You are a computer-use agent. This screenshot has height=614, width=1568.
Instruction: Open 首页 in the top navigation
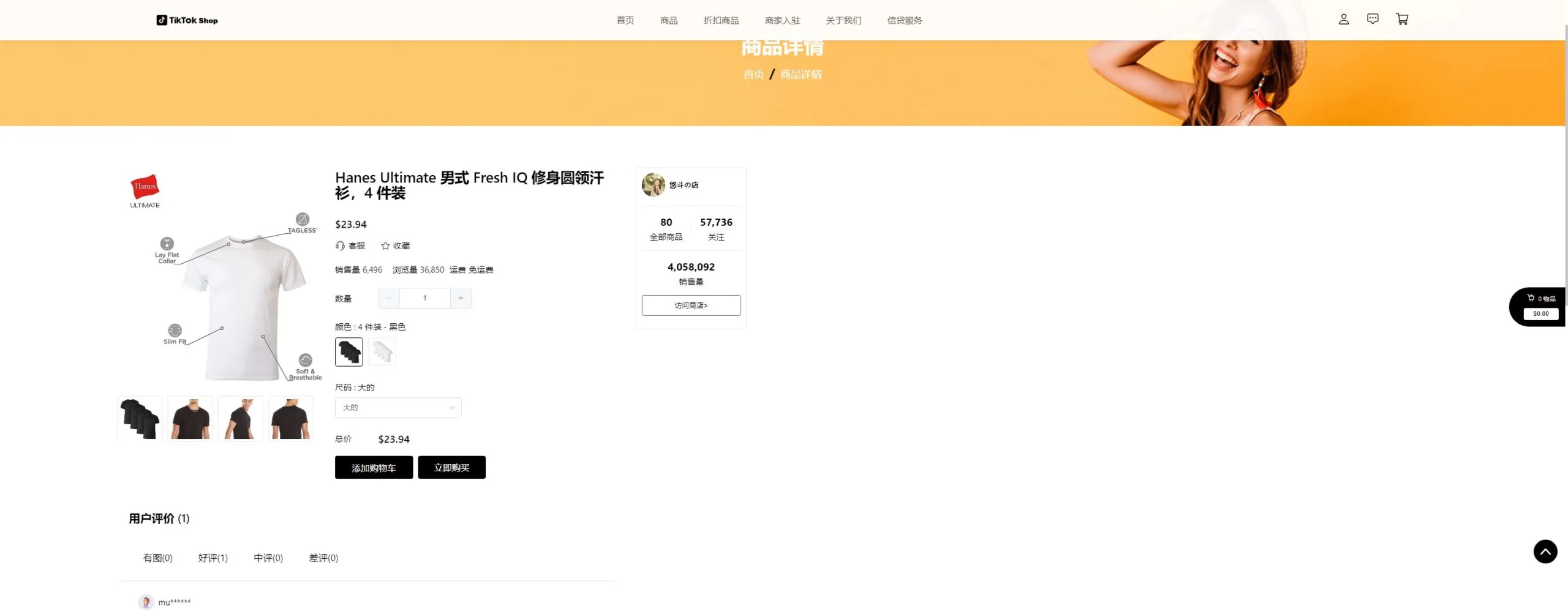[625, 20]
